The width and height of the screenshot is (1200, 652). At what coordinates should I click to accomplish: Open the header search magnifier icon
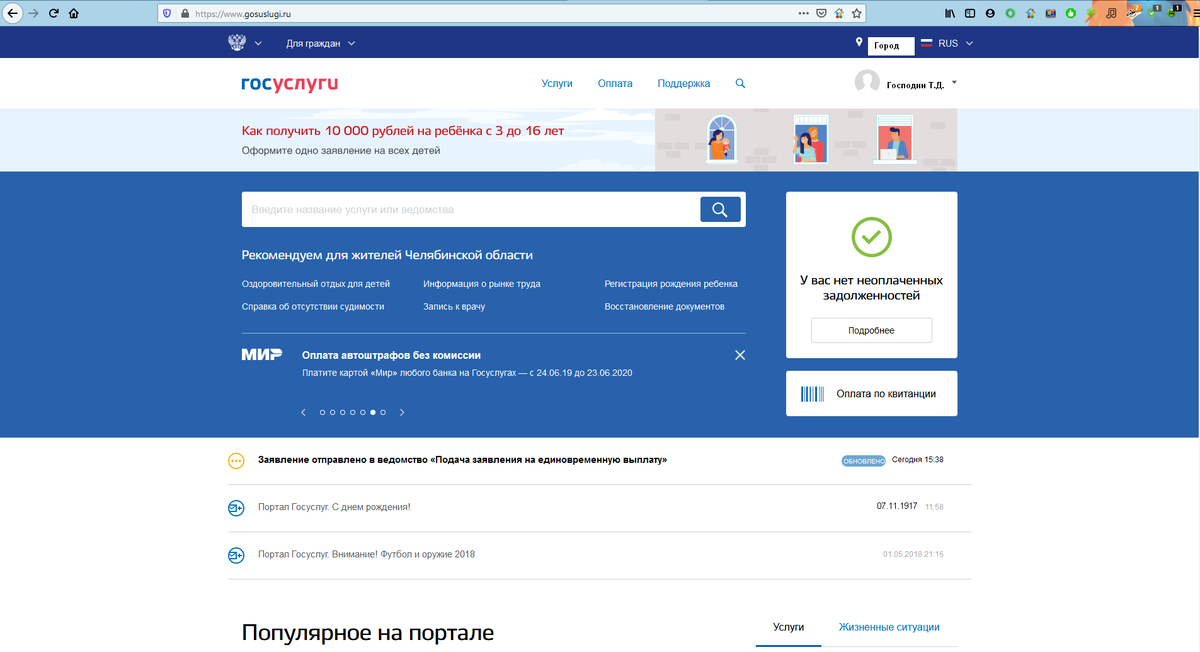tap(740, 84)
